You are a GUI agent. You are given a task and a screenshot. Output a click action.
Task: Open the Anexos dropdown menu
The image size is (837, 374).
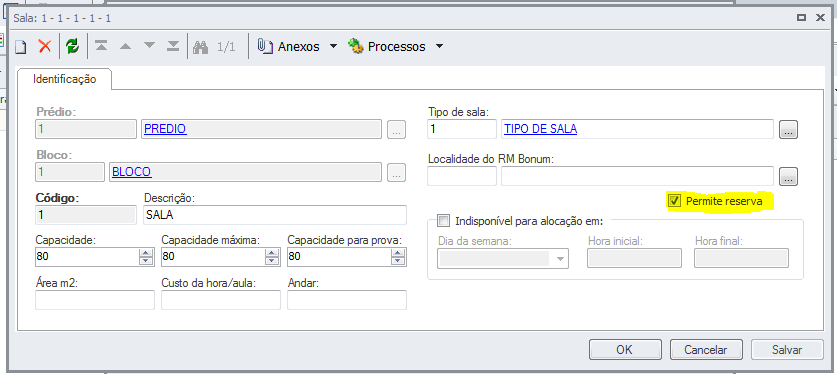click(333, 46)
